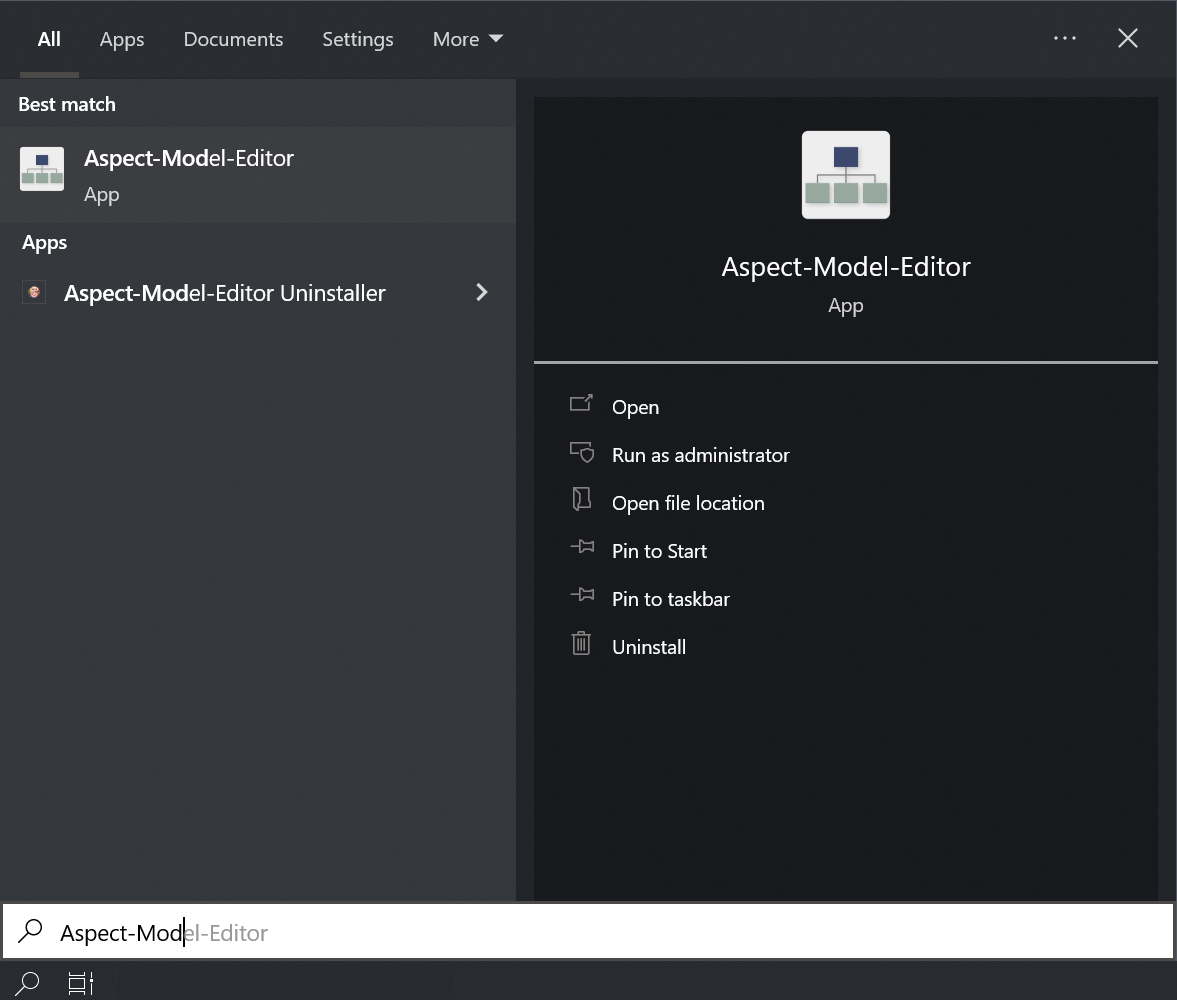Expand the Aspect-Model-Editor Uninstaller chevron
1177x1000 pixels.
[x=482, y=292]
